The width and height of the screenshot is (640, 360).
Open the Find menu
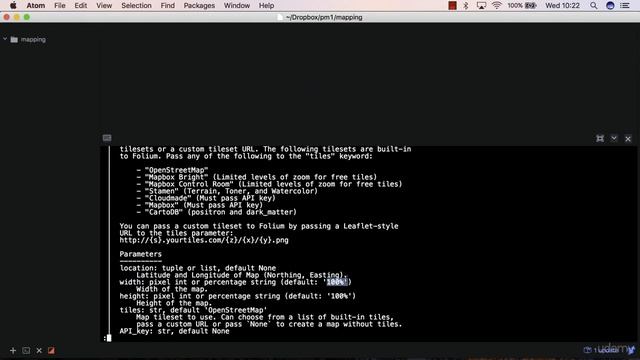click(x=167, y=6)
